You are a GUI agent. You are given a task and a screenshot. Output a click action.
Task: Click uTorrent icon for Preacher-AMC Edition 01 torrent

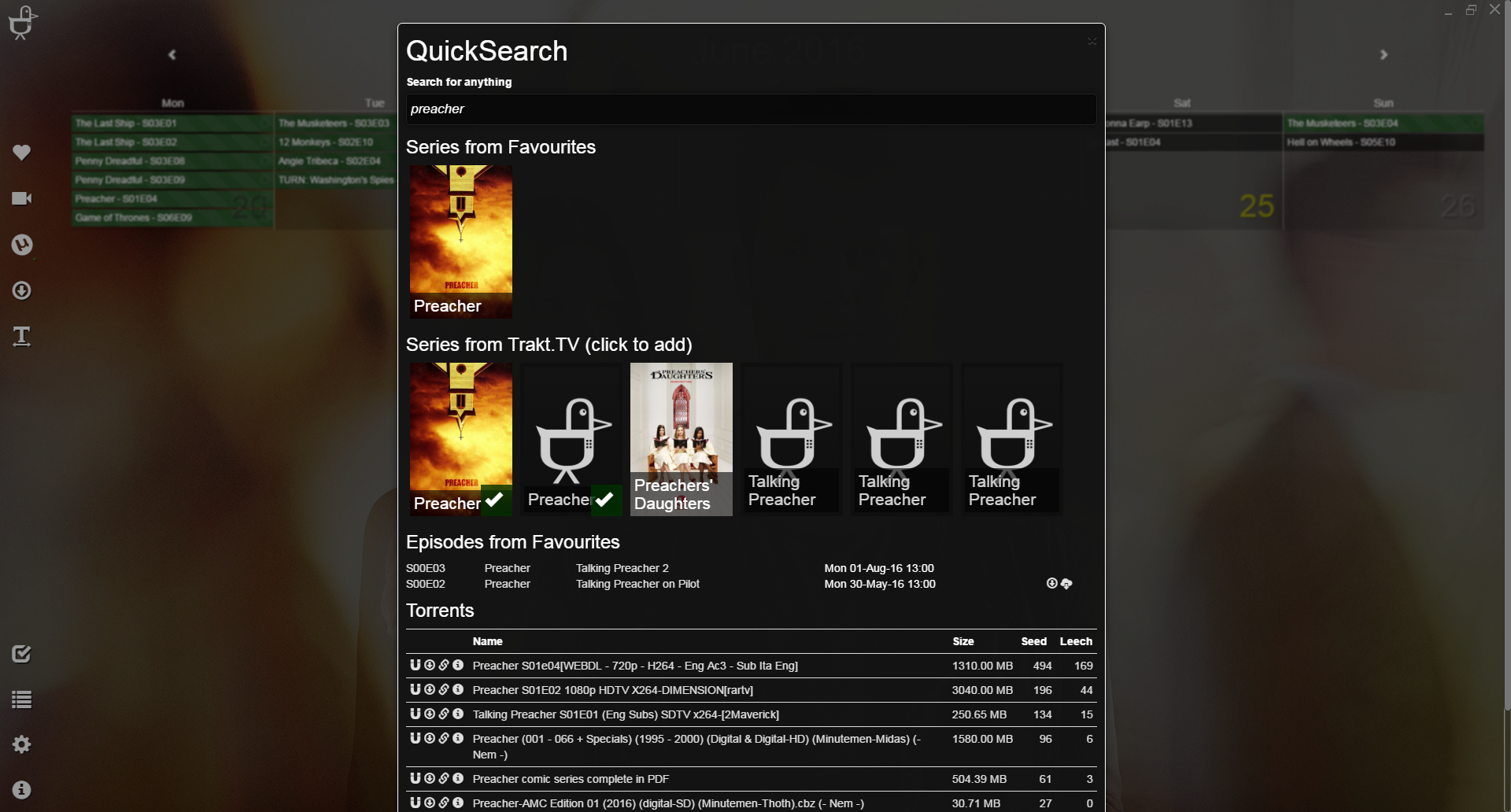pos(416,803)
